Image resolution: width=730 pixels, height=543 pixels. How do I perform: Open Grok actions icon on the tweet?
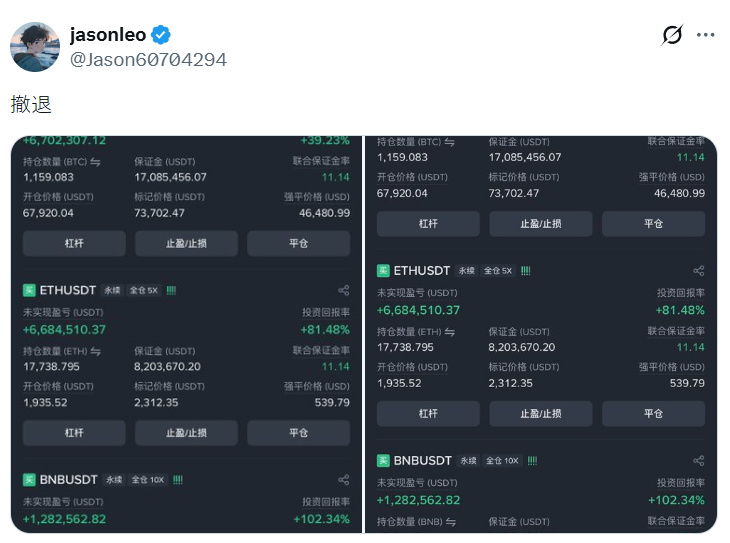pyautogui.click(x=673, y=35)
